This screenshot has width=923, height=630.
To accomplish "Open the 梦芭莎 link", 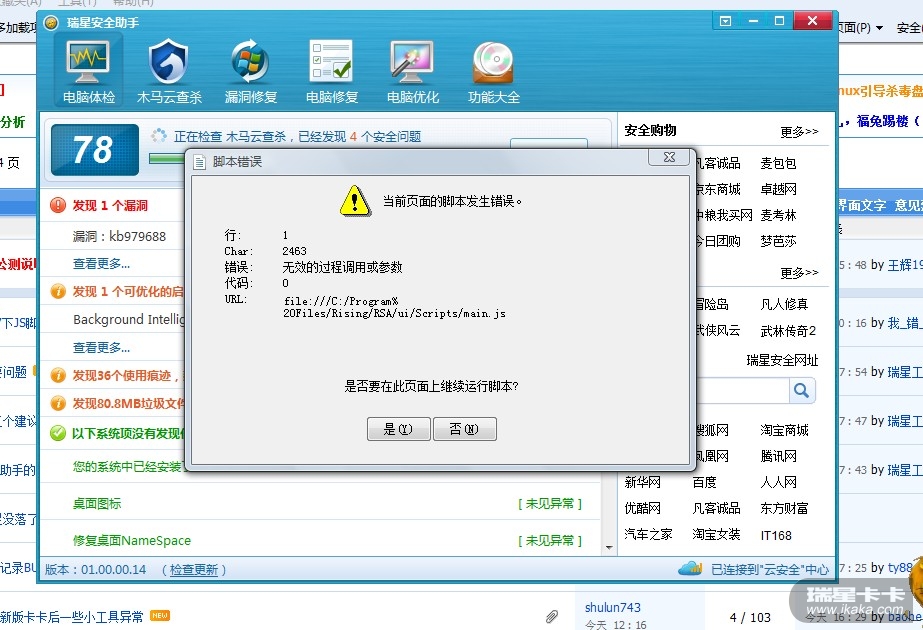I will (x=778, y=241).
